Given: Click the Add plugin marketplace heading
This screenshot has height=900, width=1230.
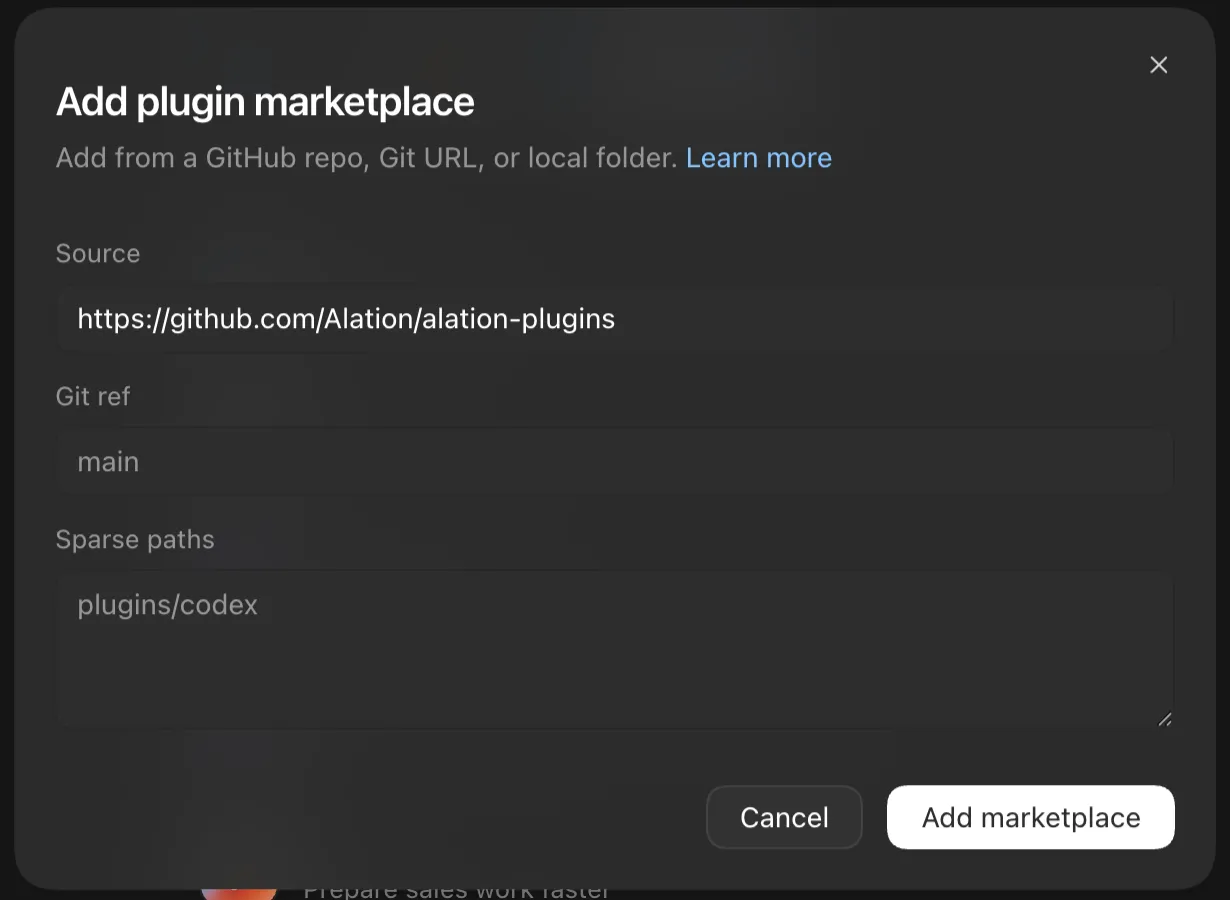Looking at the screenshot, I should click(265, 101).
